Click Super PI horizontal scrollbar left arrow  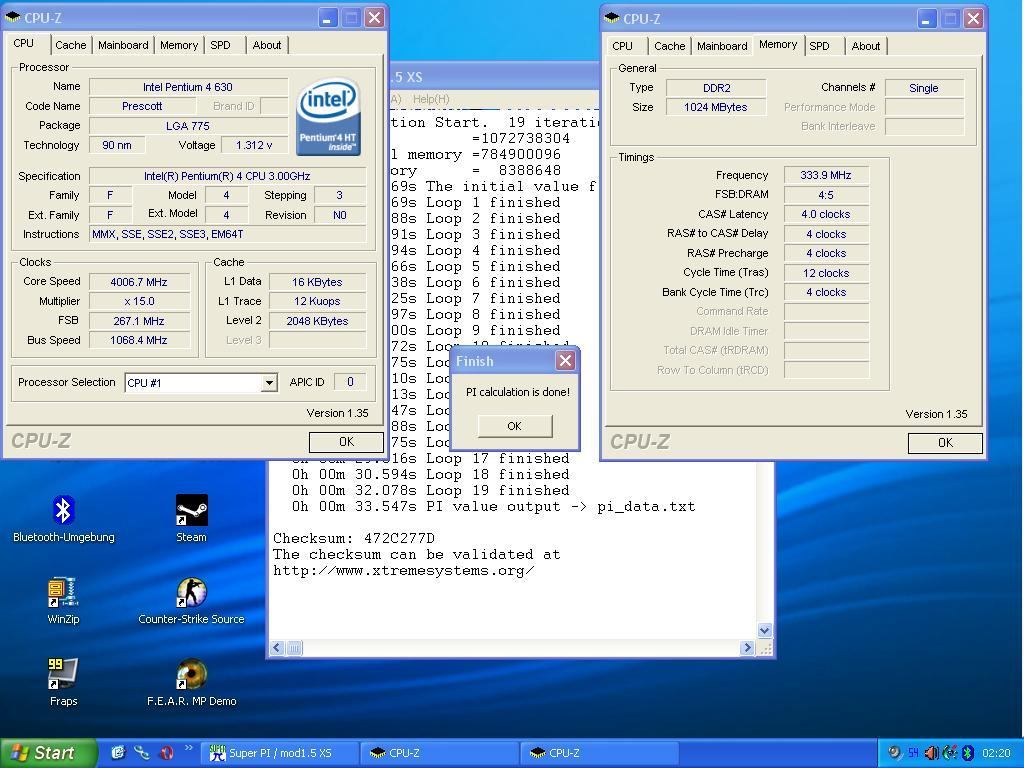[277, 648]
